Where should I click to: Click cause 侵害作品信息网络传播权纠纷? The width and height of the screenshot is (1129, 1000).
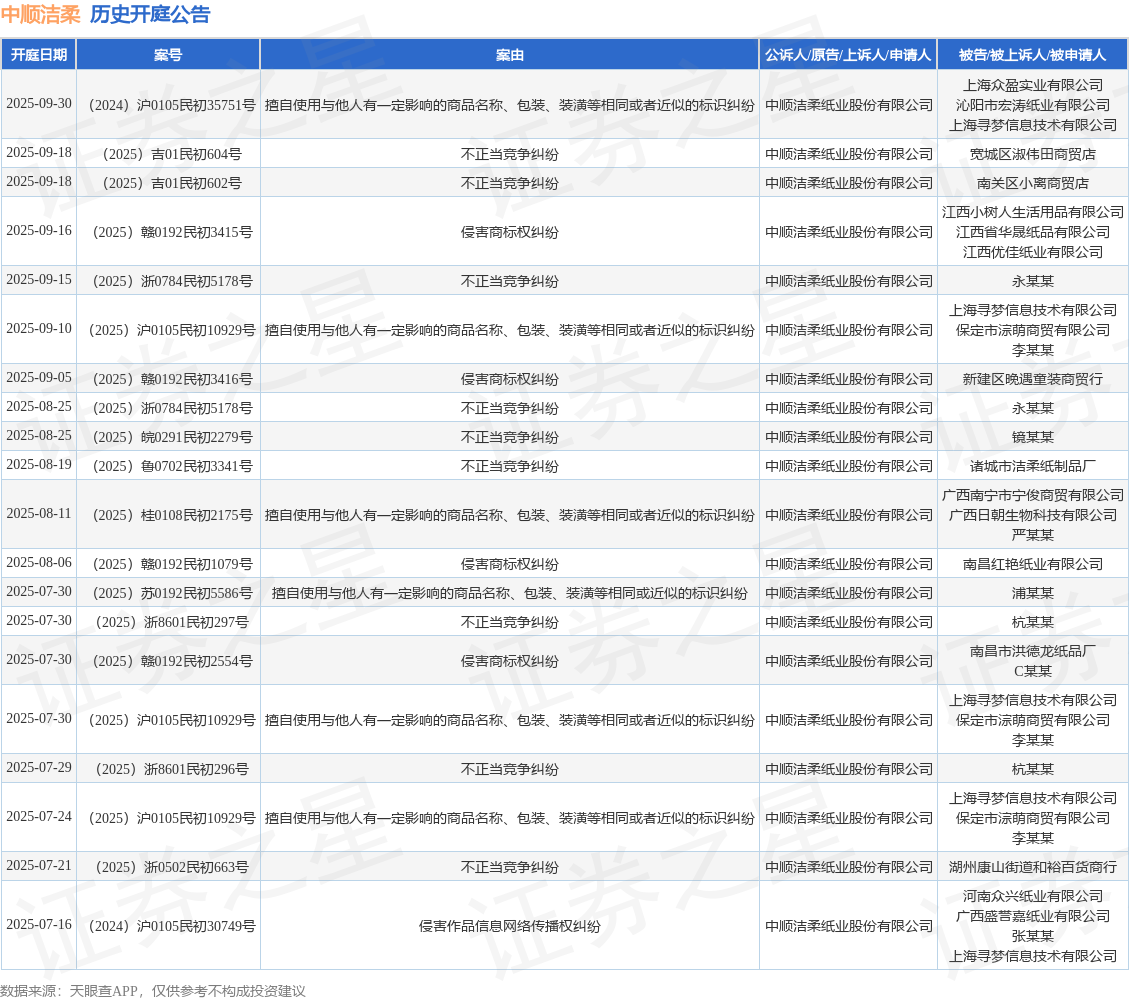pos(510,926)
